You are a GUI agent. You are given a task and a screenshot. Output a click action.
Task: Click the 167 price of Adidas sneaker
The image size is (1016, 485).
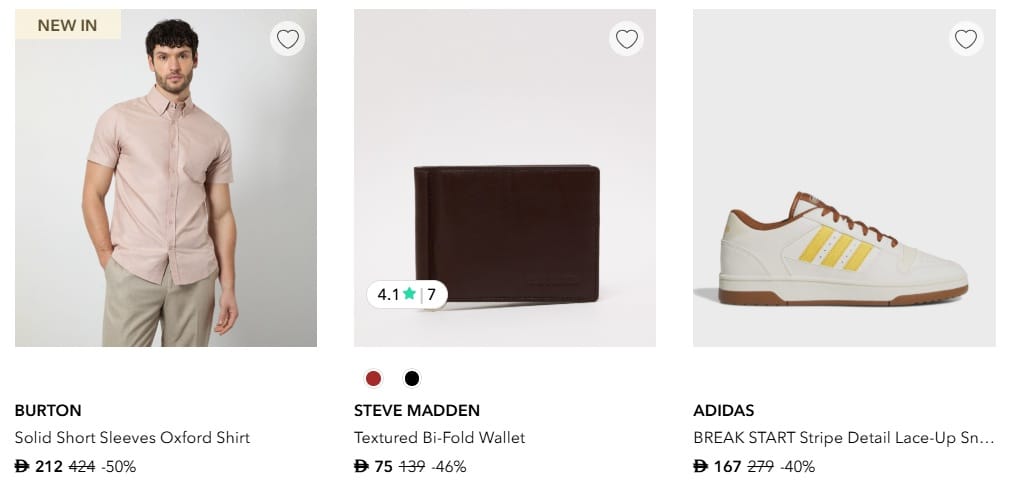pos(727,466)
